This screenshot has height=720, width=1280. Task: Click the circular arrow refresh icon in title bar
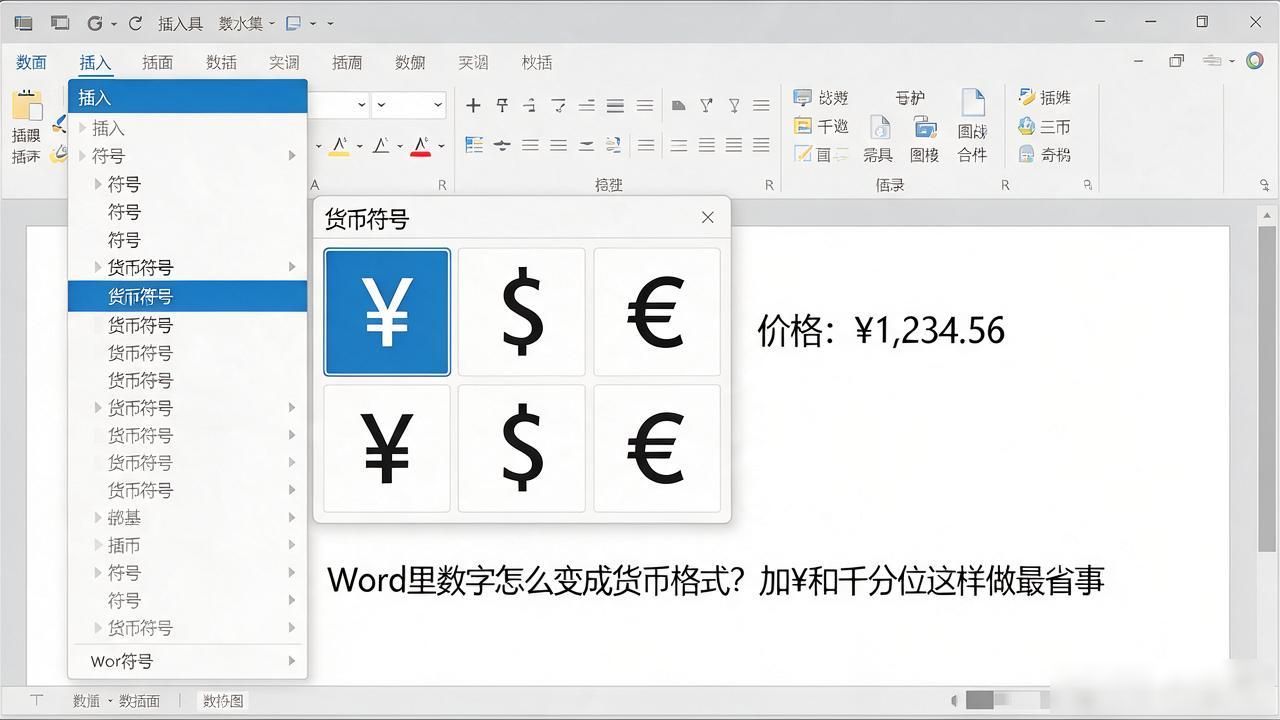pyautogui.click(x=135, y=22)
